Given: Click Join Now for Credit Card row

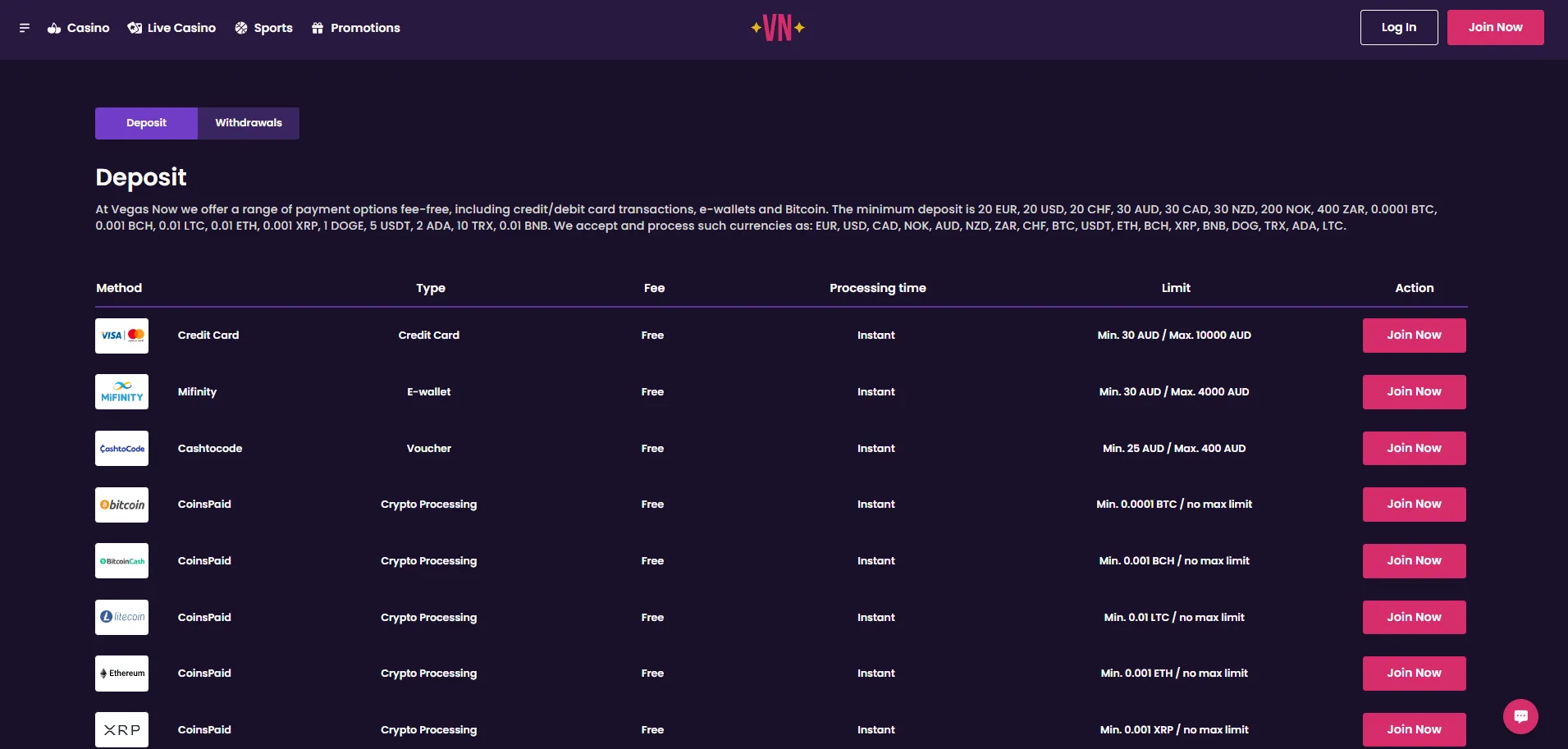Looking at the screenshot, I should (x=1414, y=336).
